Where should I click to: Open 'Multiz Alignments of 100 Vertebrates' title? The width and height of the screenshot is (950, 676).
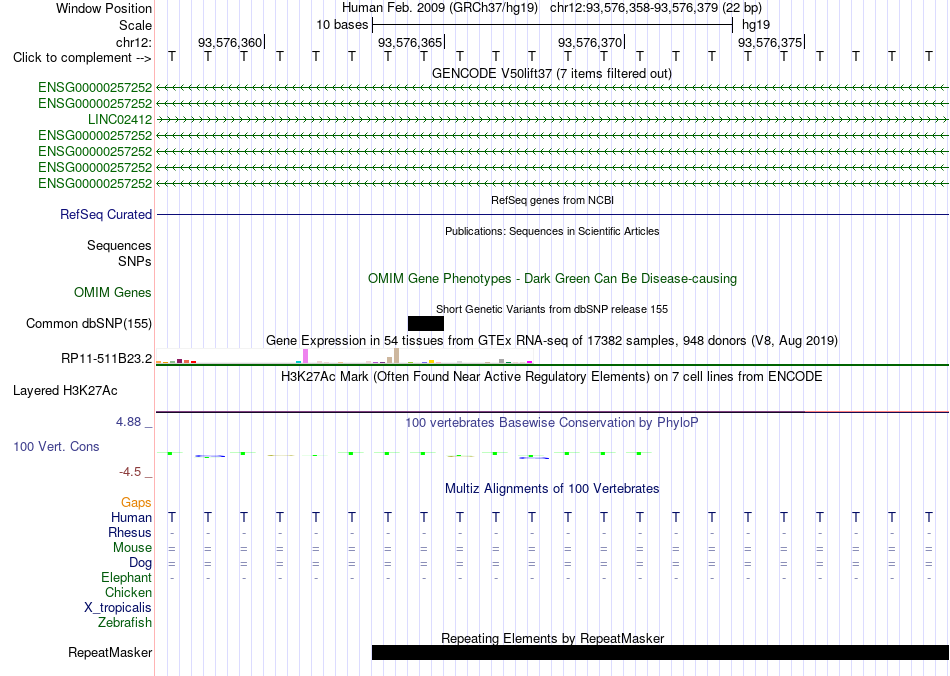click(552, 489)
